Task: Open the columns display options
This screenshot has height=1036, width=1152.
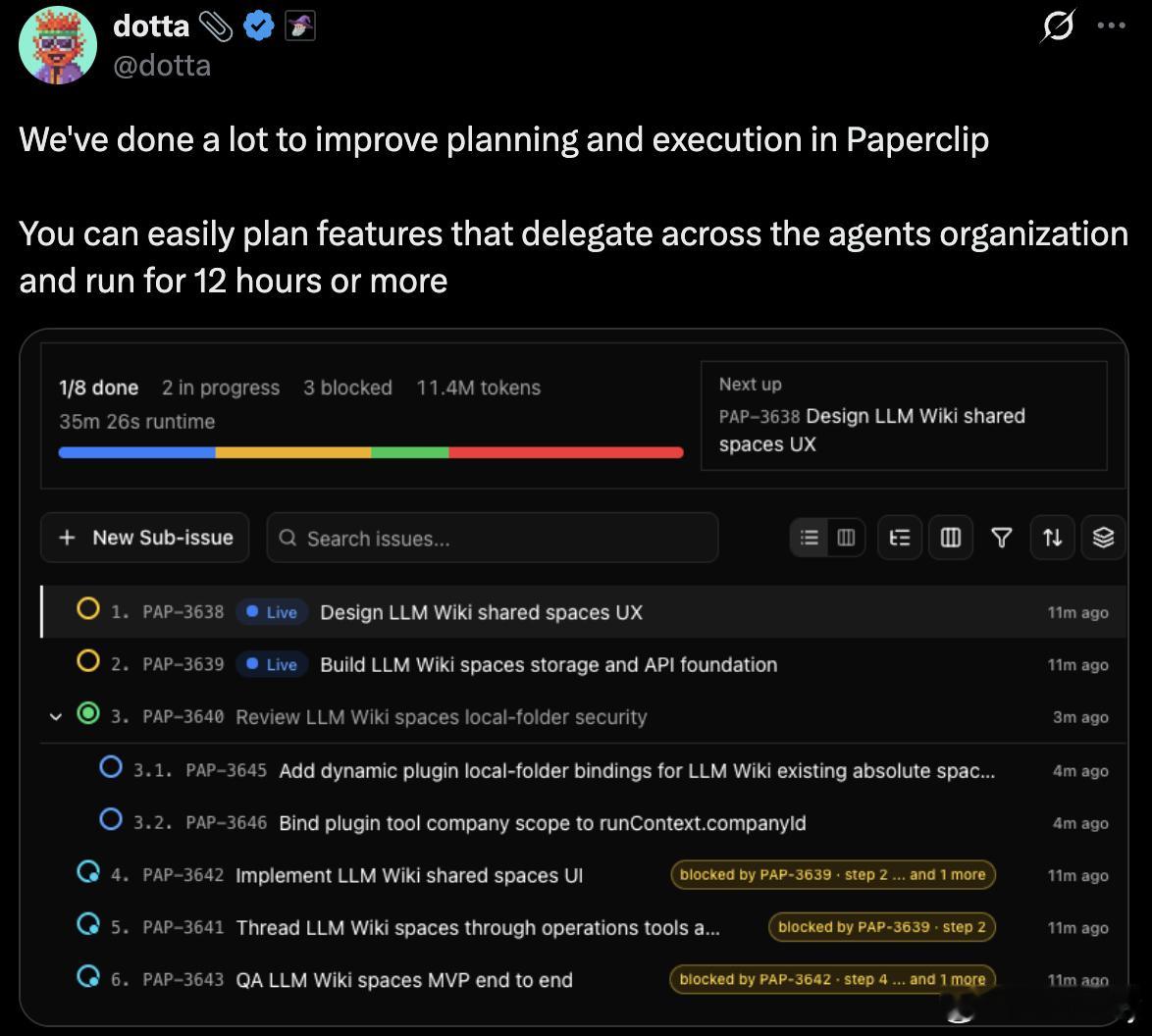Action: [x=951, y=537]
